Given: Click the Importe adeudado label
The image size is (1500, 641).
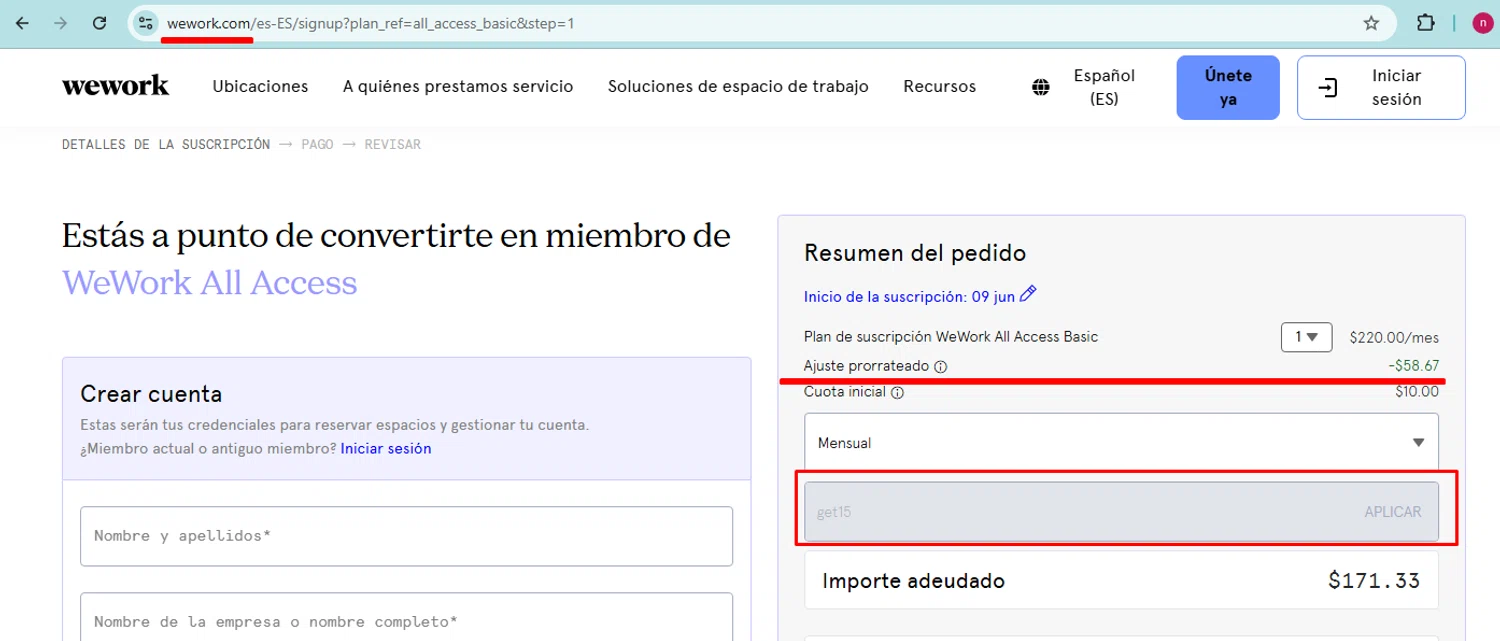Looking at the screenshot, I should (913, 581).
